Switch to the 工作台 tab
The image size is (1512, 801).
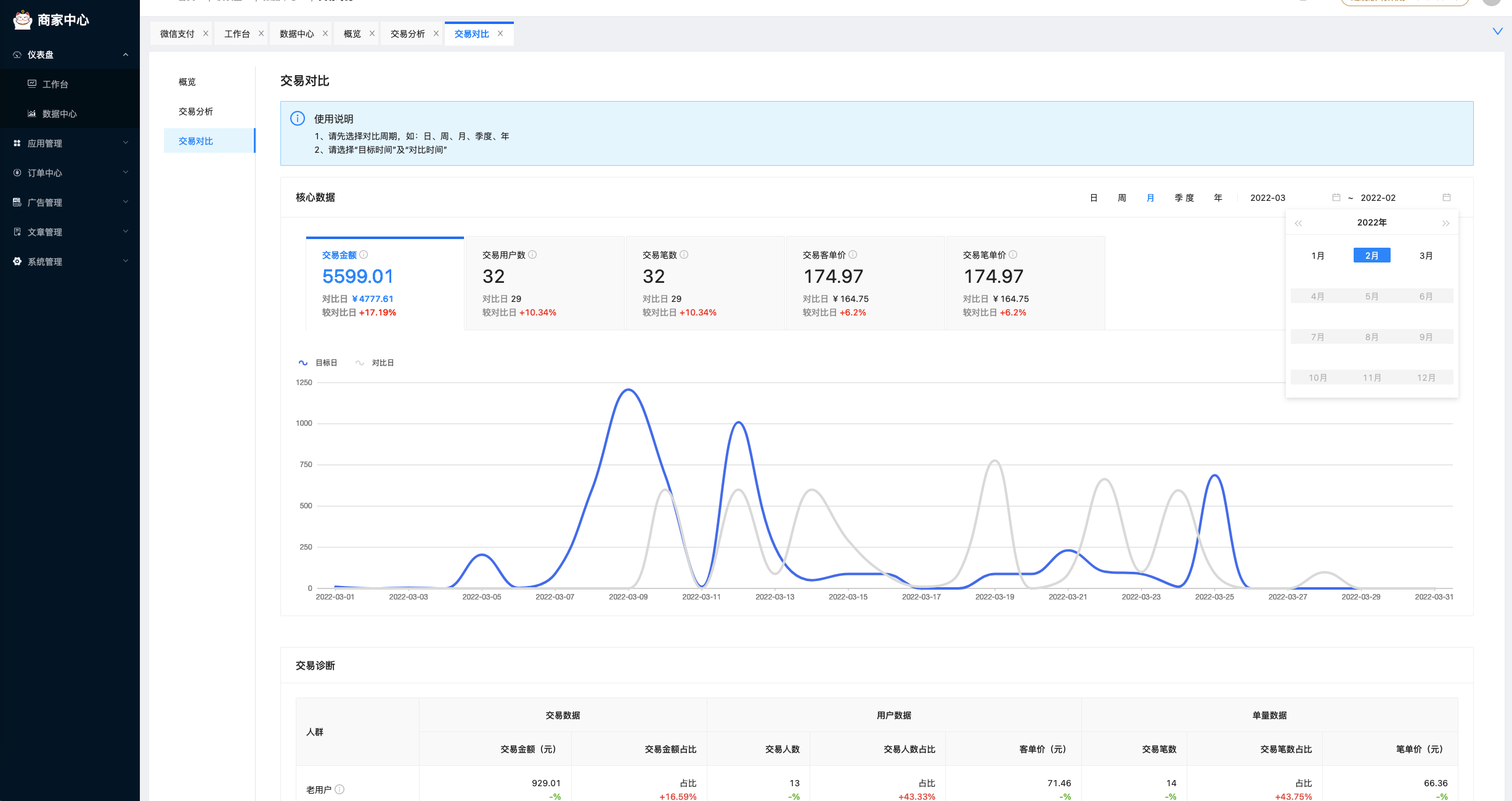click(237, 34)
